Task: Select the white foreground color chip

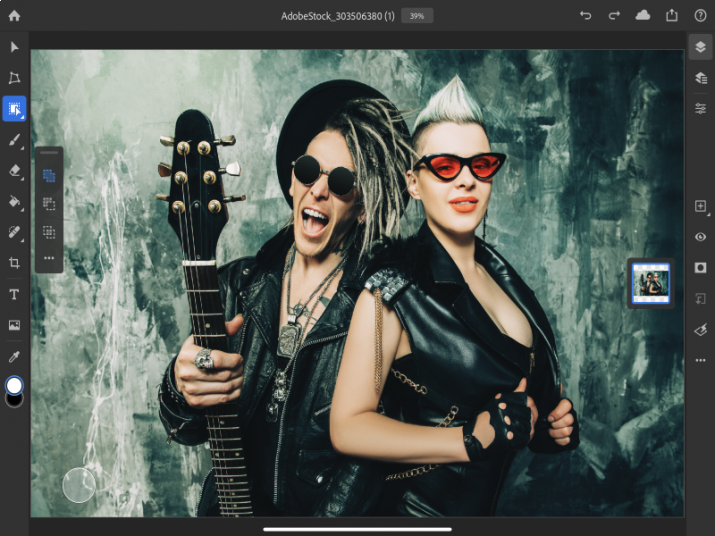Action: tap(14, 386)
